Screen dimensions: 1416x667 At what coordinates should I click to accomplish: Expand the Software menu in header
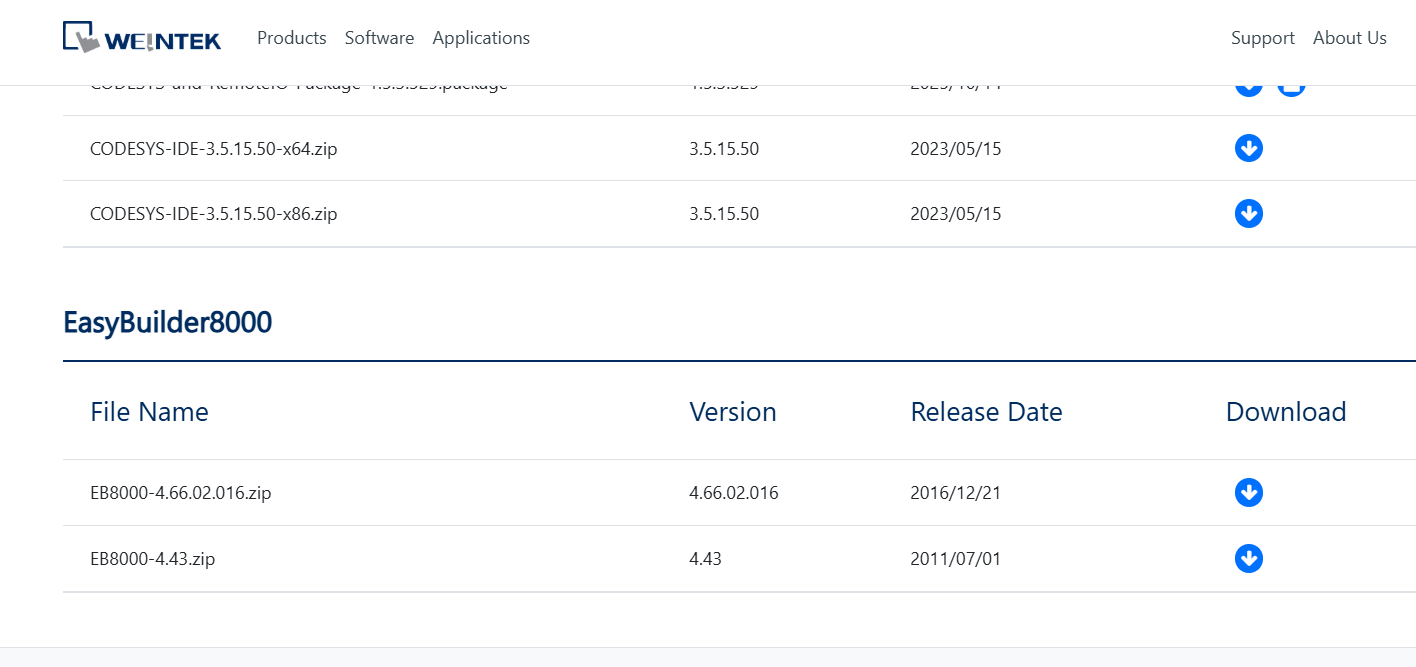tap(379, 38)
